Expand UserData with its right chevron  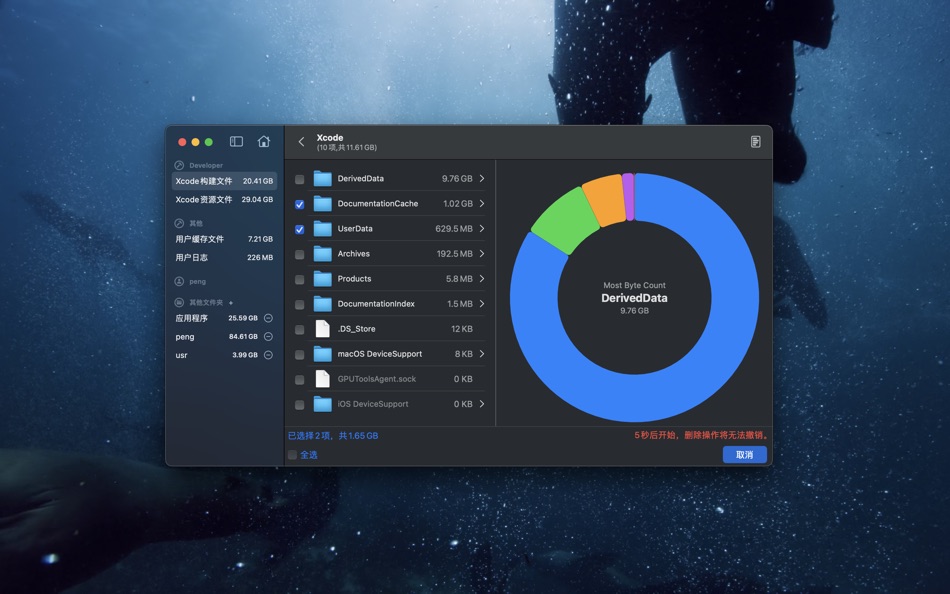pos(482,229)
